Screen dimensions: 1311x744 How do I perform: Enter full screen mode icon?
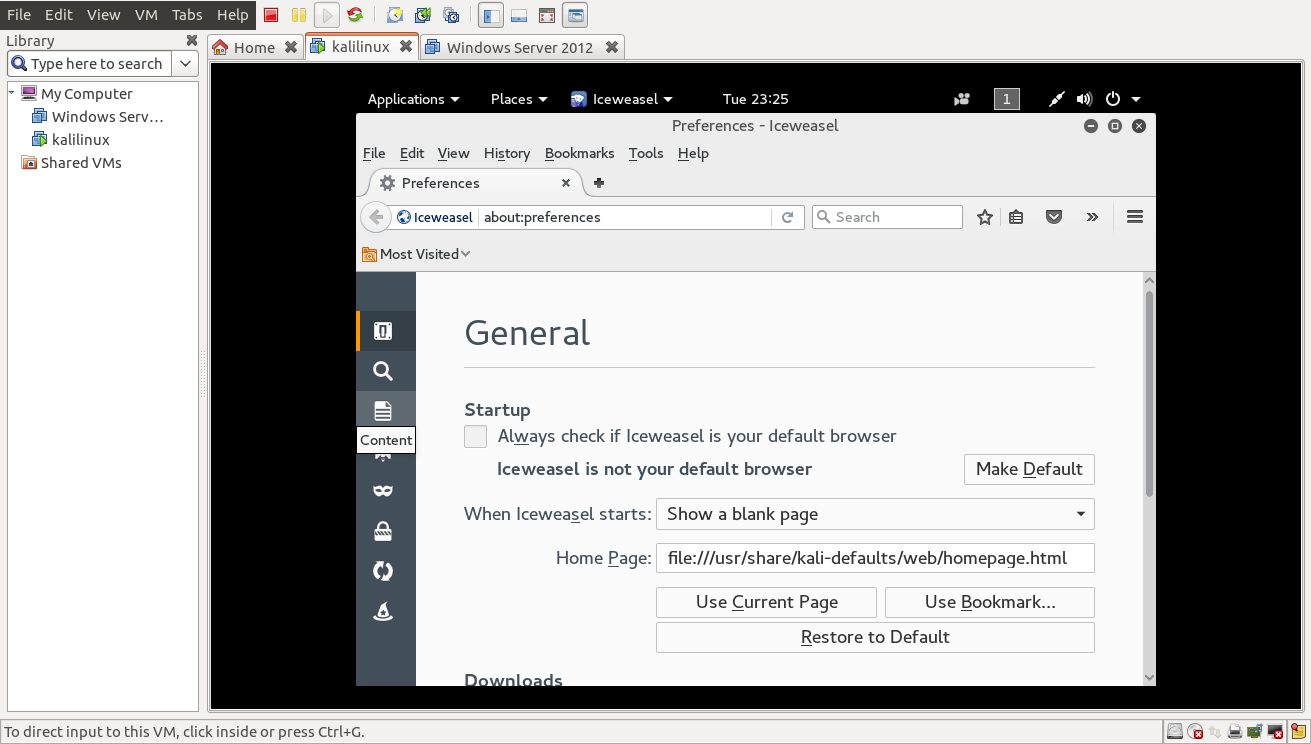546,15
